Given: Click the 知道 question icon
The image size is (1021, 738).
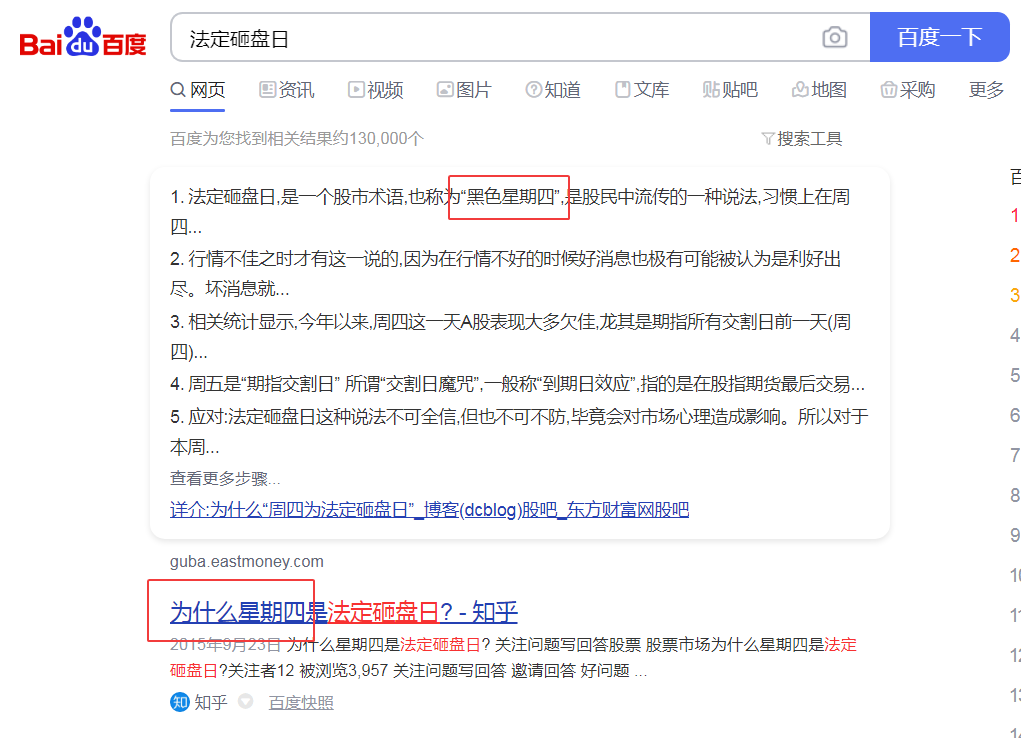Looking at the screenshot, I should pyautogui.click(x=533, y=89).
